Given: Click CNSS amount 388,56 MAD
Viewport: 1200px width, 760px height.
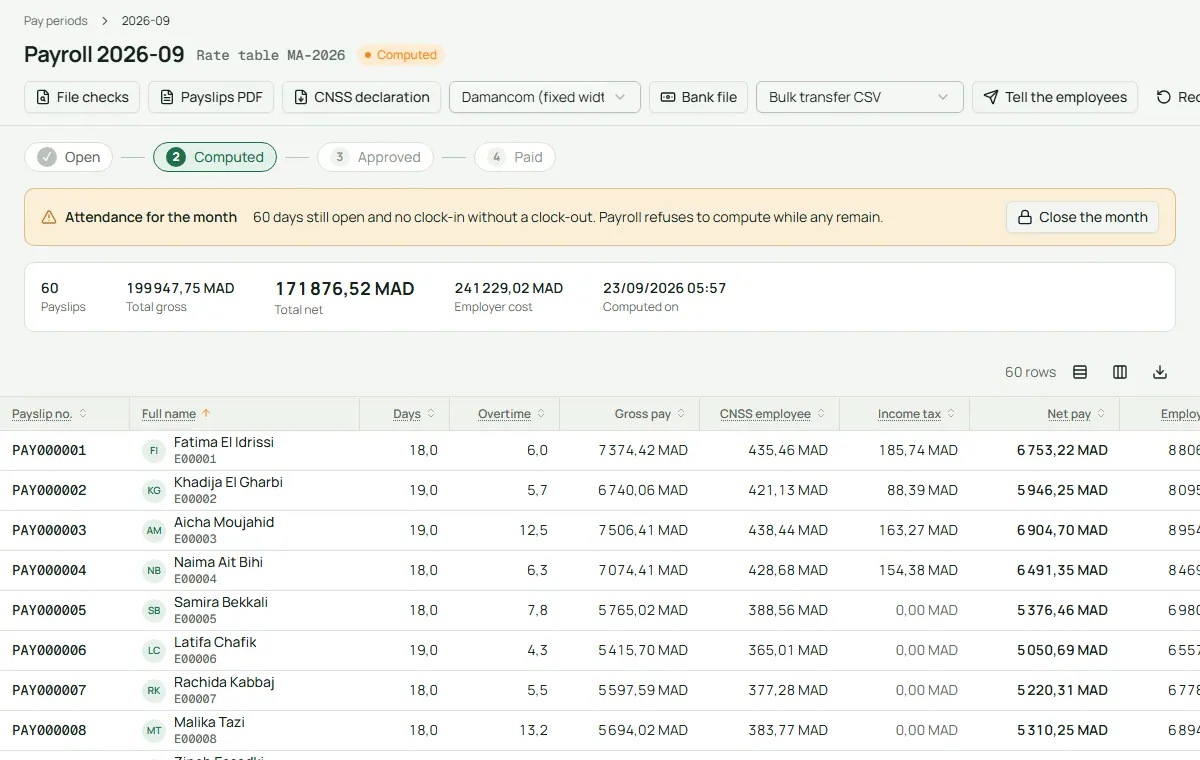Looking at the screenshot, I should (788, 611).
